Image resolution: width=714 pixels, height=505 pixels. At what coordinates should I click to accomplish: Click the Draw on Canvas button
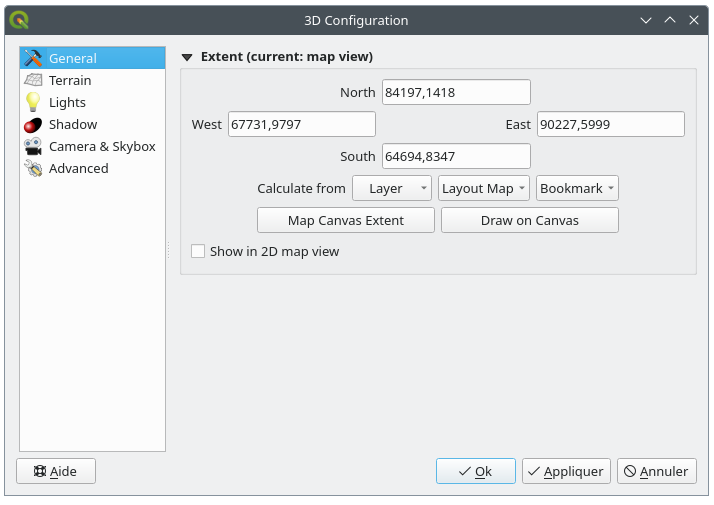tap(530, 220)
